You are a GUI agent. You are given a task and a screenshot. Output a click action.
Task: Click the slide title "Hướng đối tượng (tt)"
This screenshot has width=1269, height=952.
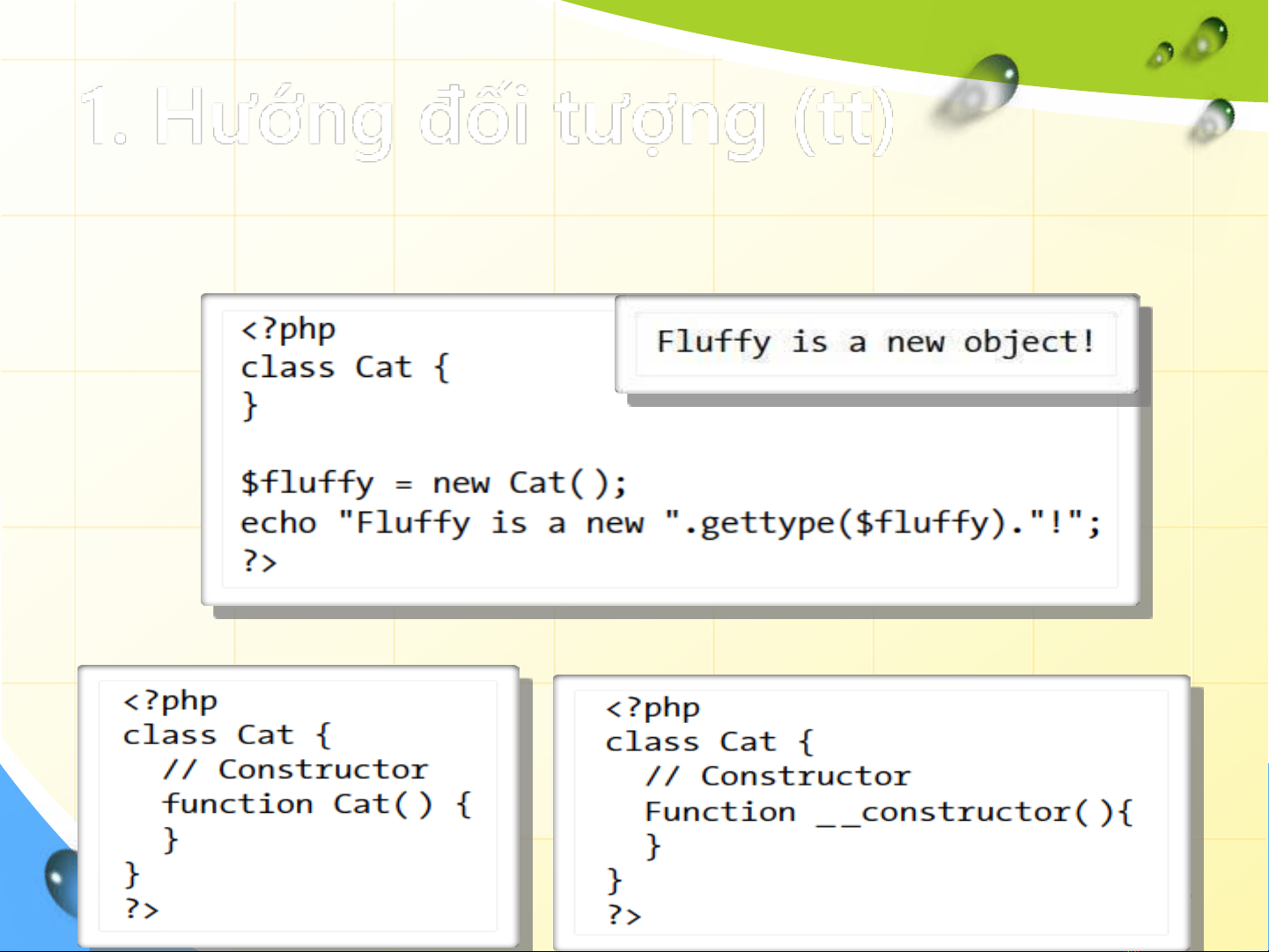click(x=486, y=119)
